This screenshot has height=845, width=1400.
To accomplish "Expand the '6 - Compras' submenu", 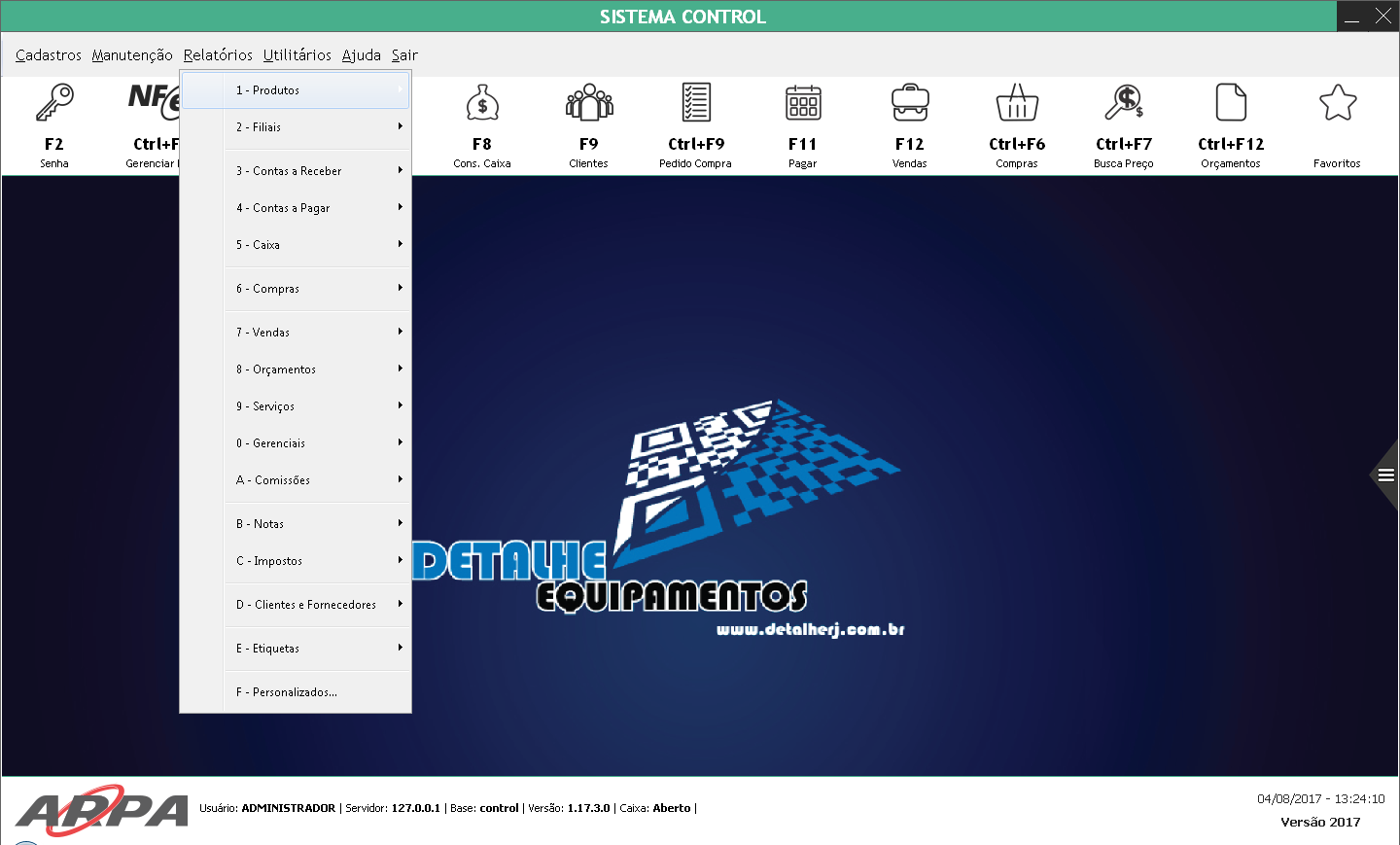I will (296, 289).
